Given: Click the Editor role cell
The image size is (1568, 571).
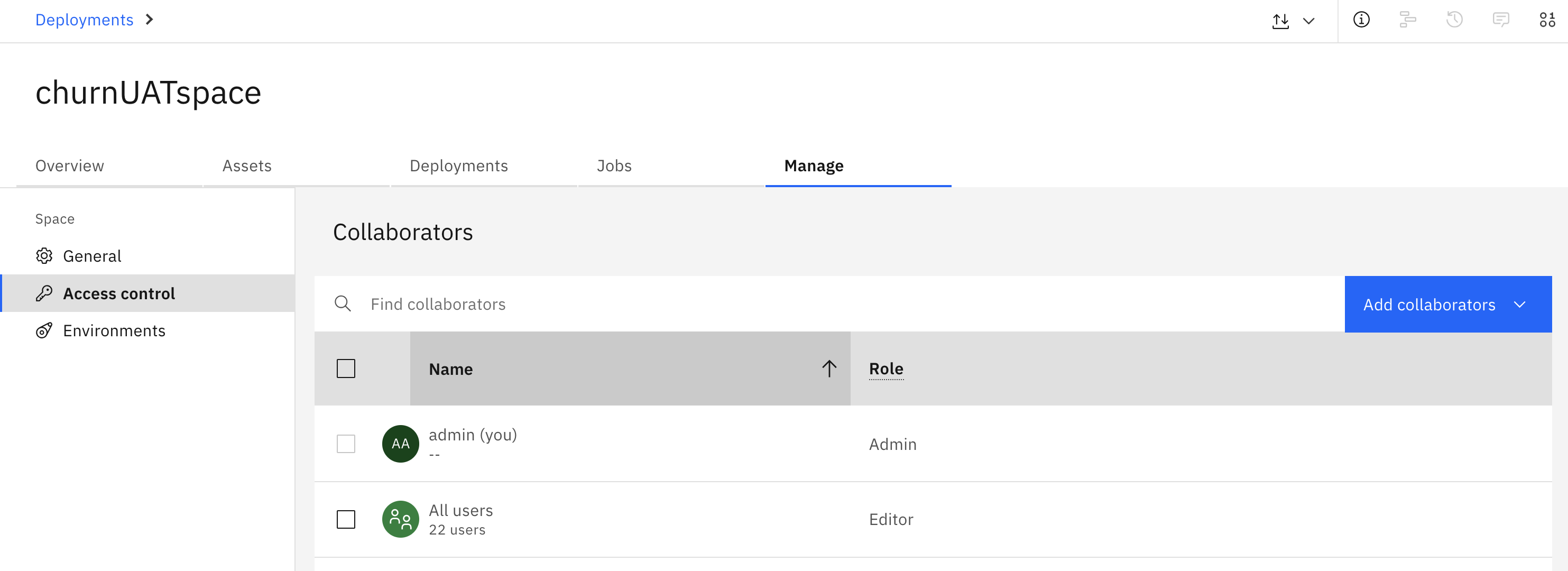Looking at the screenshot, I should point(891,519).
